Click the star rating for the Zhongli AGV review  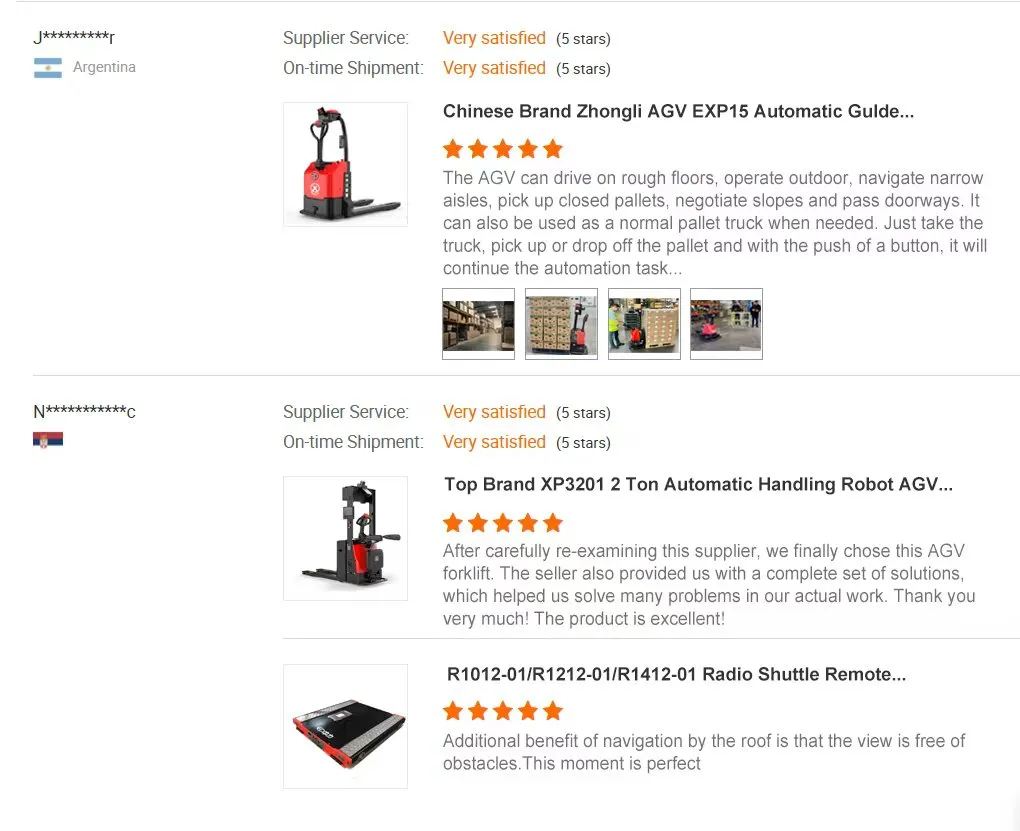point(503,149)
